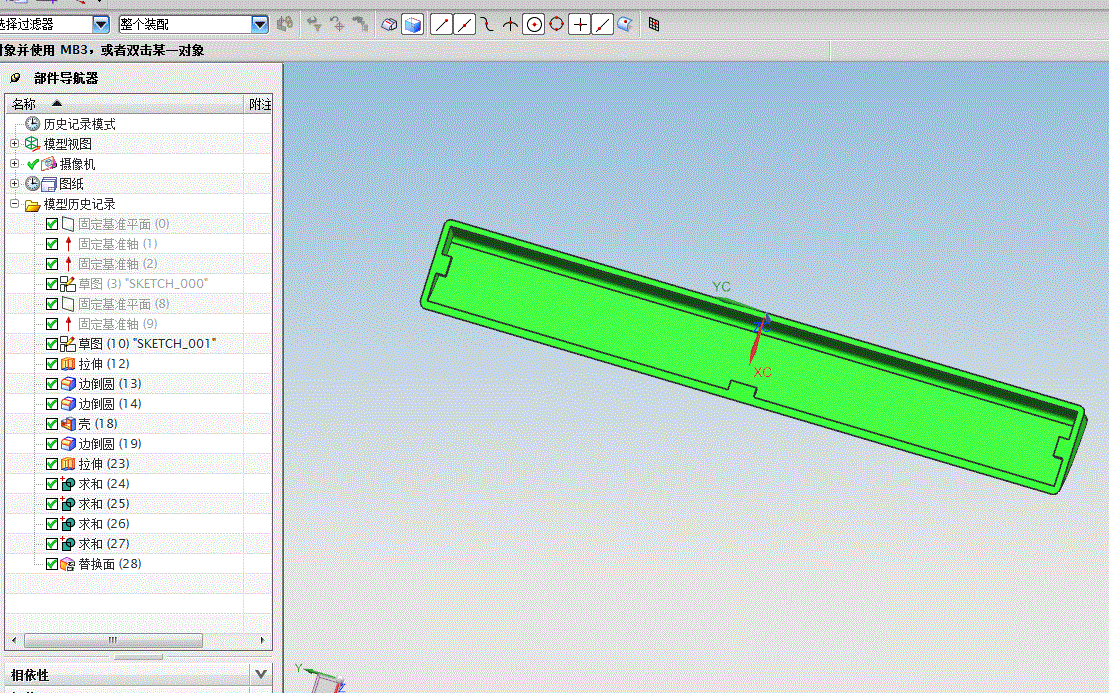Click the 附注 column header
This screenshot has width=1109, height=693.
click(x=259, y=104)
